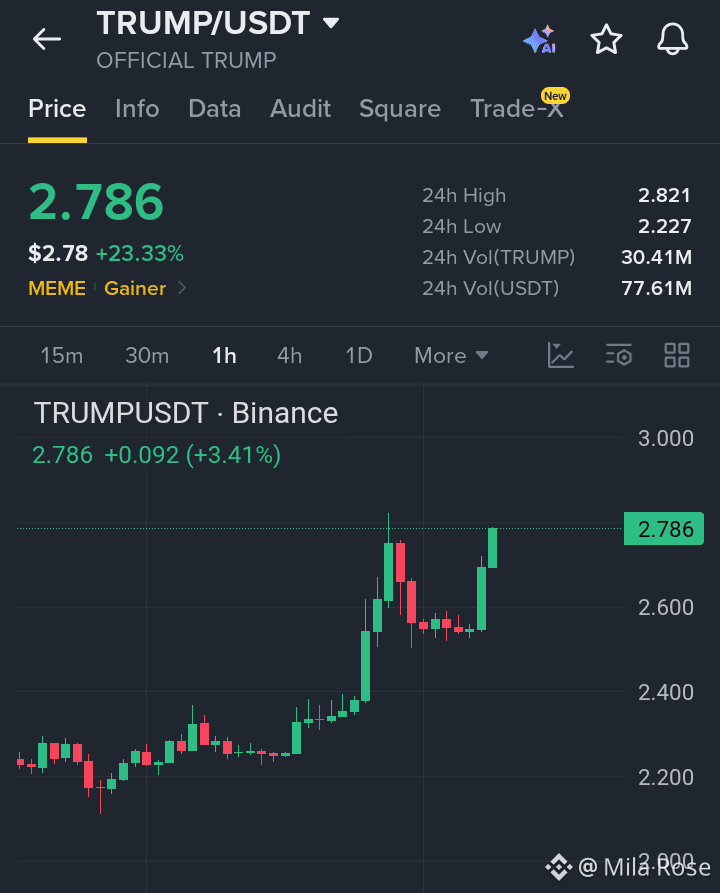Click the TRUMPUSDT · Binance chart title
This screenshot has width=720, height=893.
coord(186,412)
